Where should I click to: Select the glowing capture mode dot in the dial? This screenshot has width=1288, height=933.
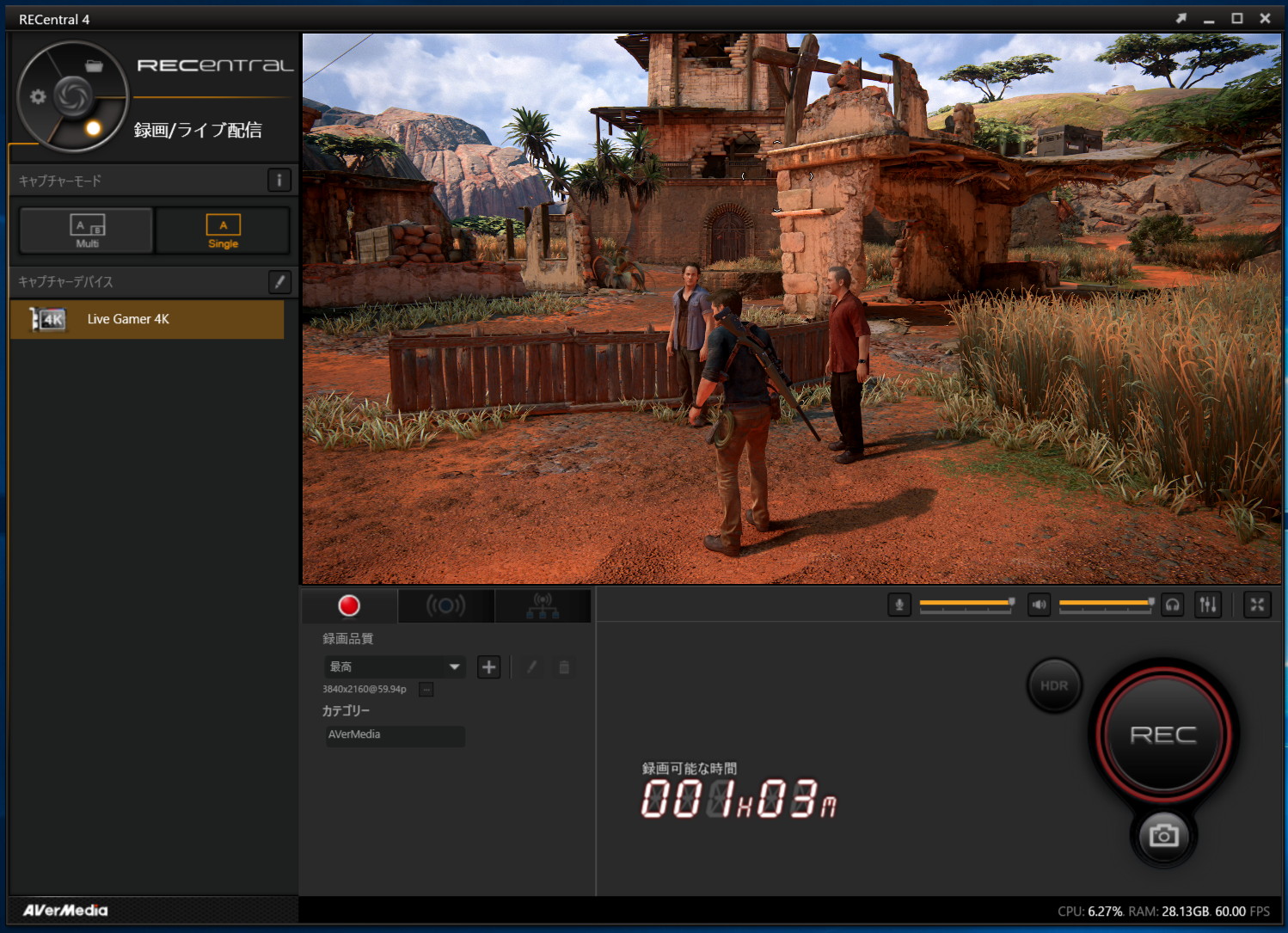[93, 128]
